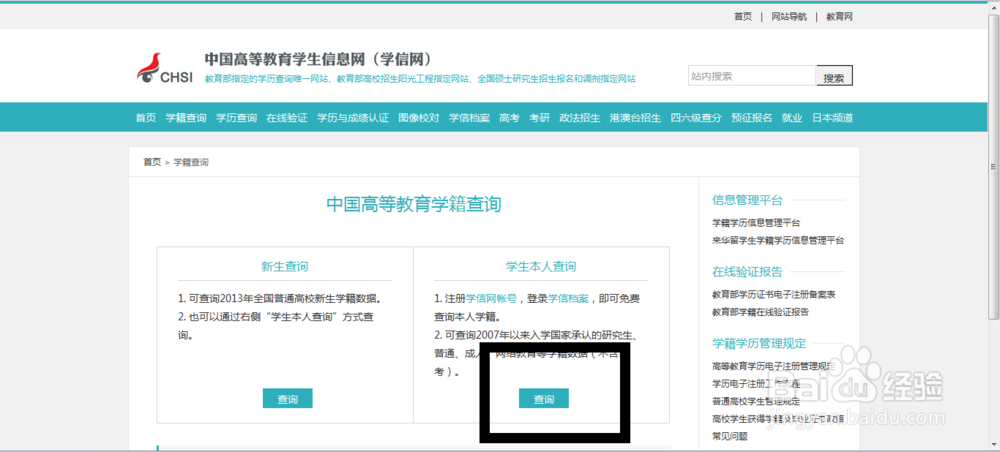This screenshot has width=1000, height=452.
Task: Open the 教育部学历证书电子注册备案表 link
Action: [774, 295]
